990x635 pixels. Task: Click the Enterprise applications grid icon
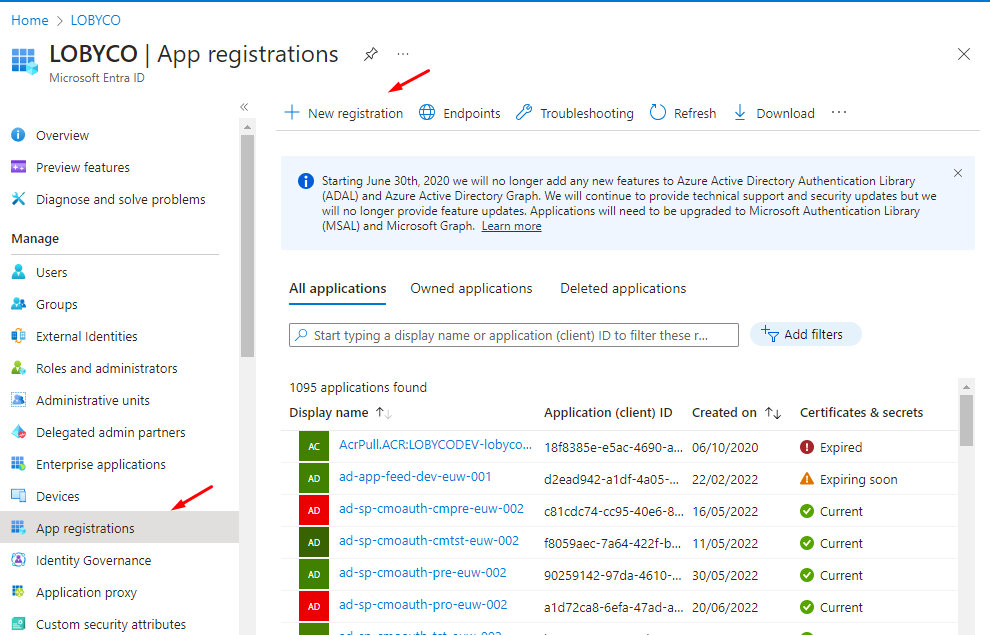(18, 464)
